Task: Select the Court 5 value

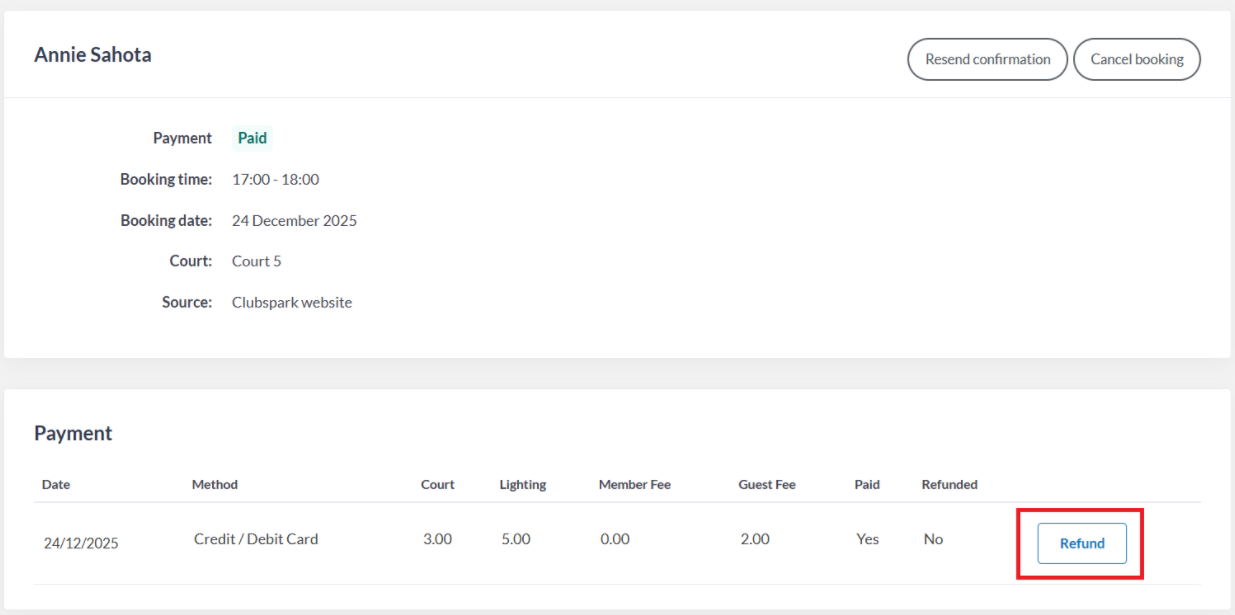Action: point(256,261)
